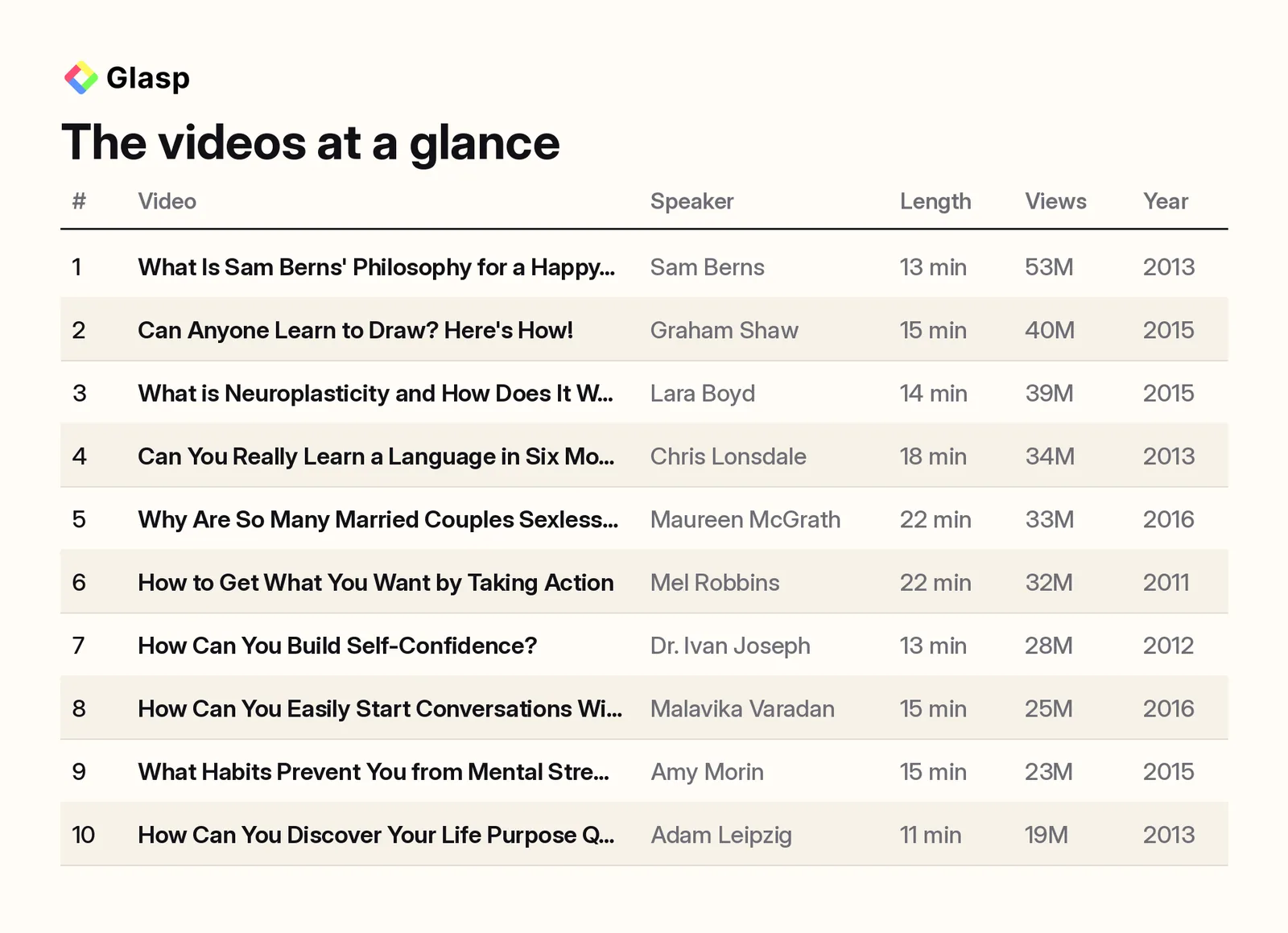Screen dimensions: 1288x933
Task: Select speaker Malavika Varadan
Action: (x=742, y=708)
